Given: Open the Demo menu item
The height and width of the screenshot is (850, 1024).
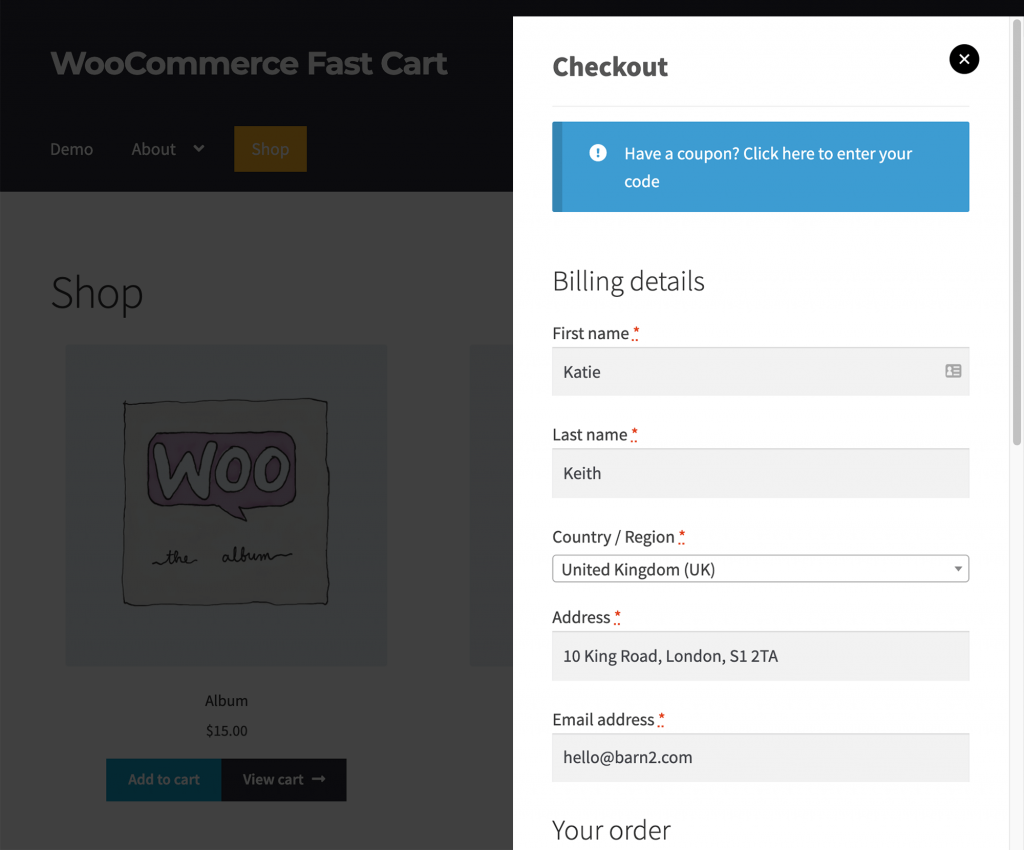Looking at the screenshot, I should [x=72, y=149].
